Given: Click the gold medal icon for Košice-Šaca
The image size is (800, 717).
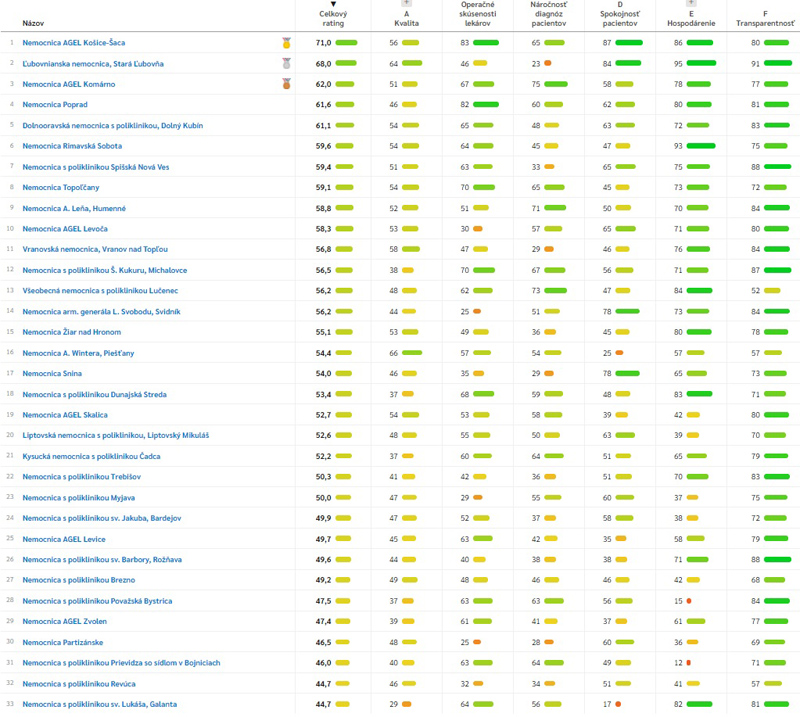Looking at the screenshot, I should point(287,43).
